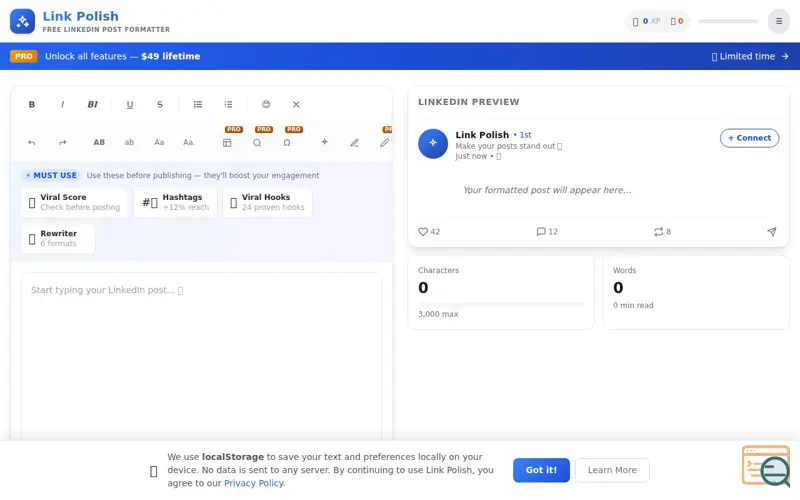Viewport: 800px width, 500px height.
Task: Click "Your formatted post will appear here..." text
Action: coord(547,190)
